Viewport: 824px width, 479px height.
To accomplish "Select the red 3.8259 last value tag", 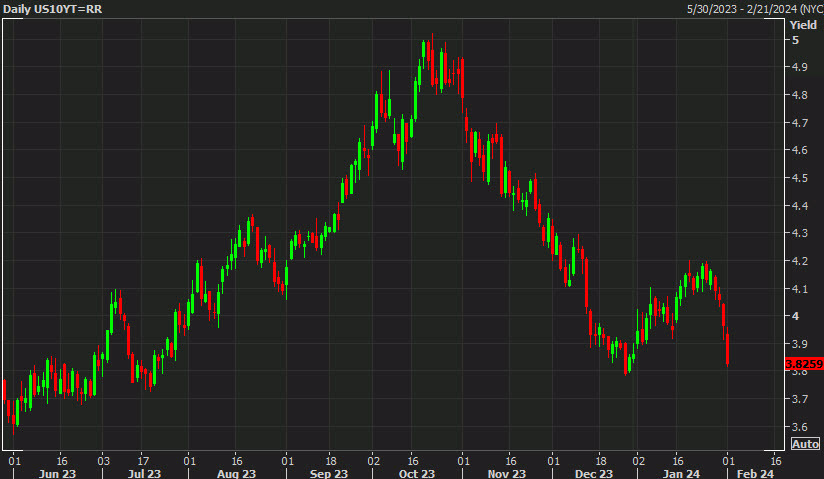I will (x=804, y=364).
